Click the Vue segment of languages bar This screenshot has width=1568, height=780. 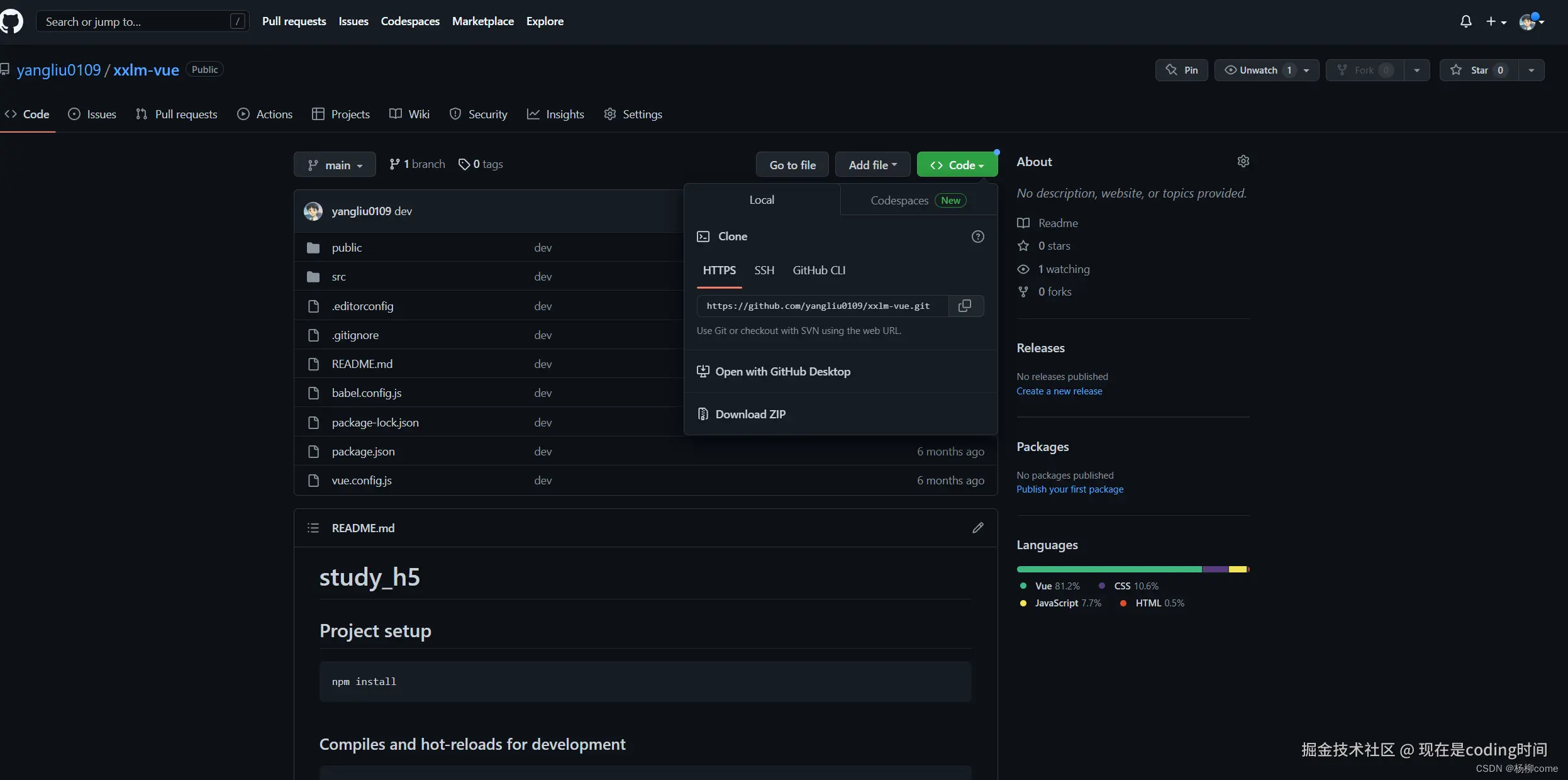[1108, 569]
